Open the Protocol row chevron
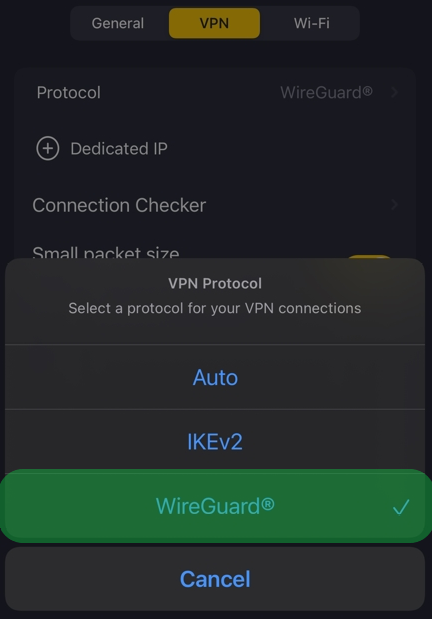 tap(394, 92)
